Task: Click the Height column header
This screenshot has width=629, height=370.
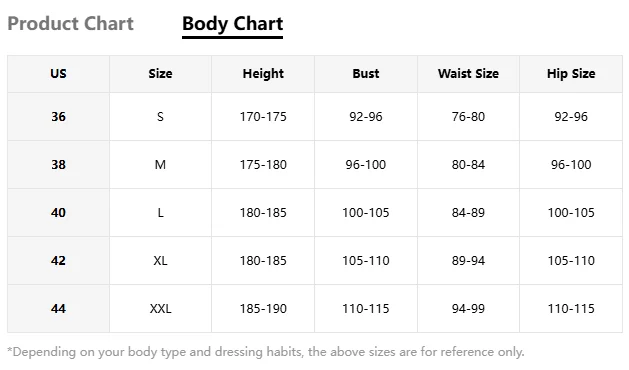Action: [x=263, y=74]
